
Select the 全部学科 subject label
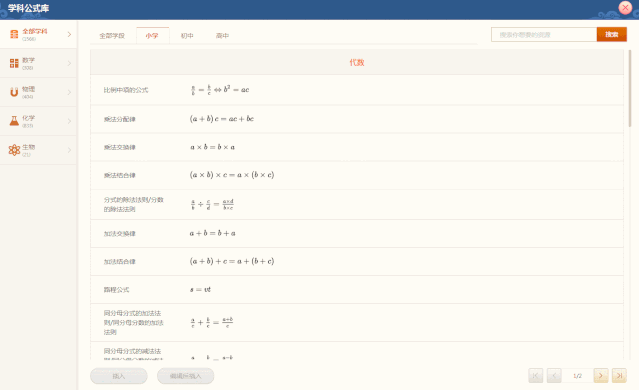tap(35, 31)
